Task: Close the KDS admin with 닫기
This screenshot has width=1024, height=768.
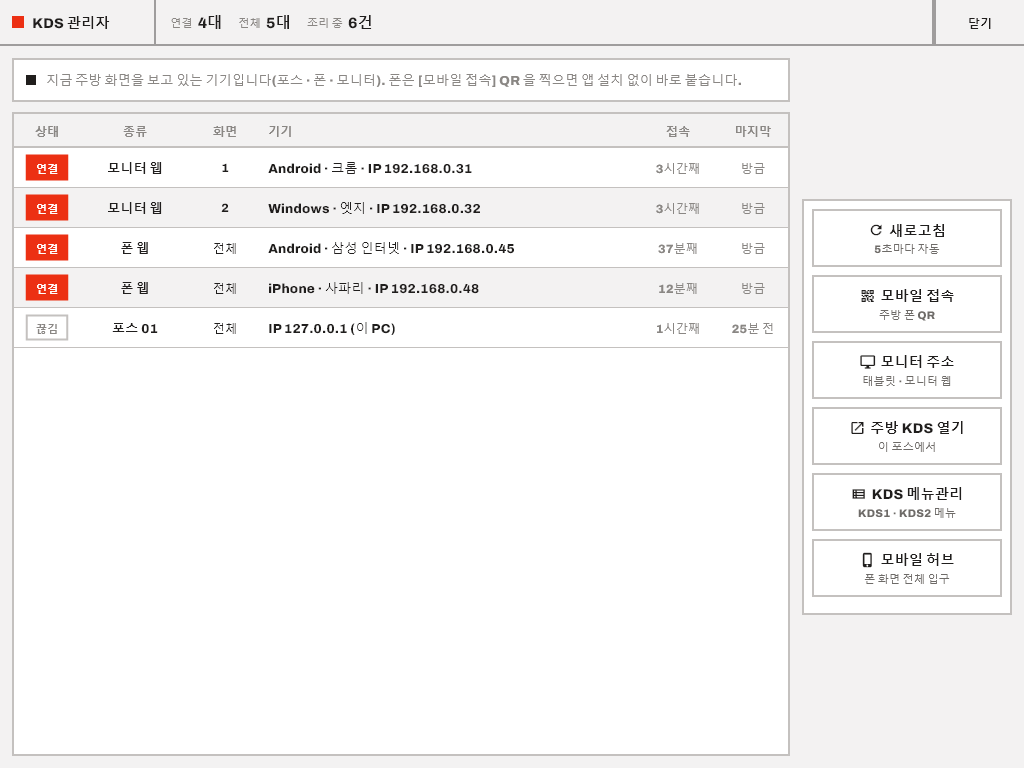Action: pyautogui.click(x=980, y=23)
